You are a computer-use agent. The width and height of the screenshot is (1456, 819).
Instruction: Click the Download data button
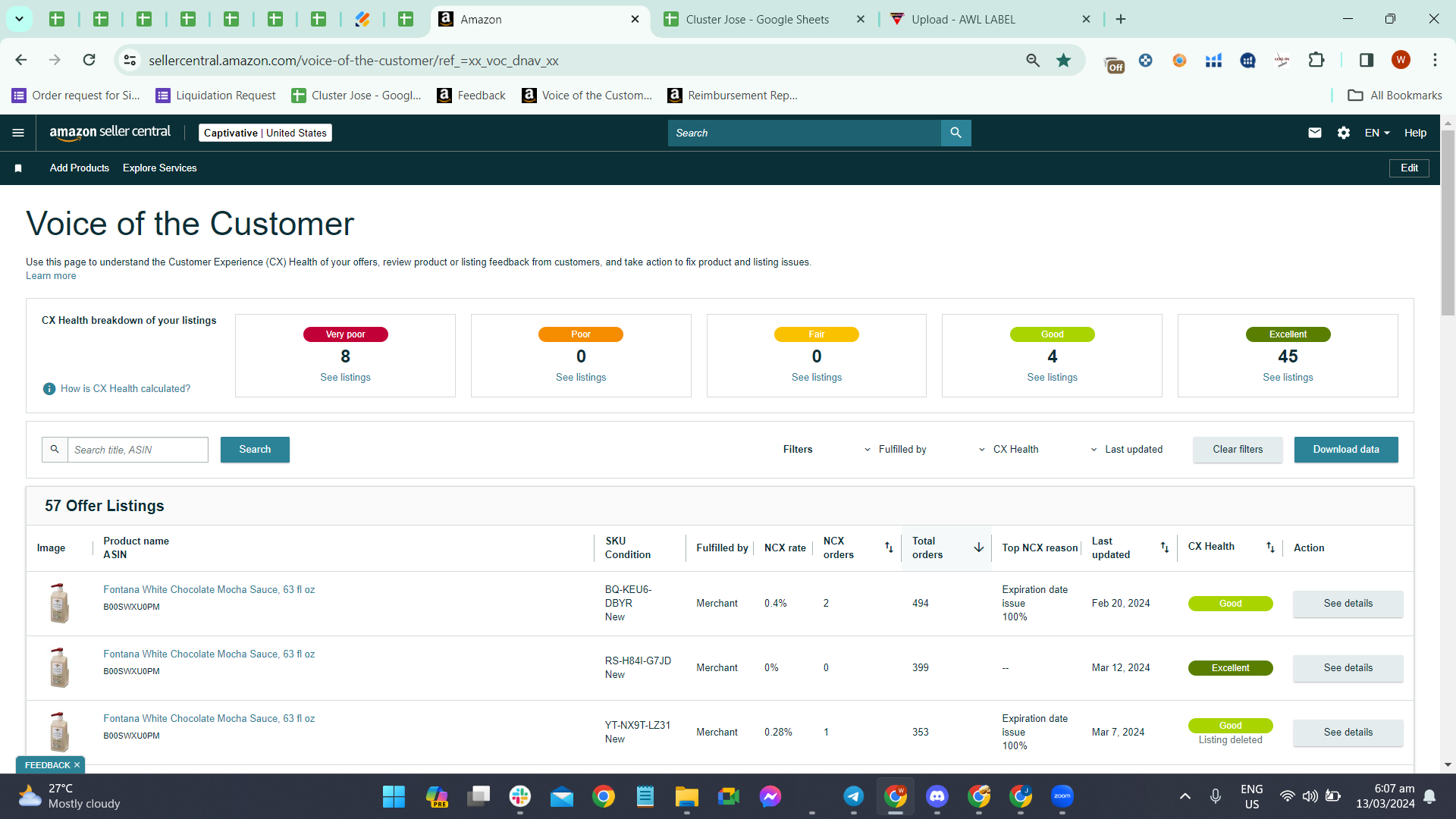[x=1346, y=450]
